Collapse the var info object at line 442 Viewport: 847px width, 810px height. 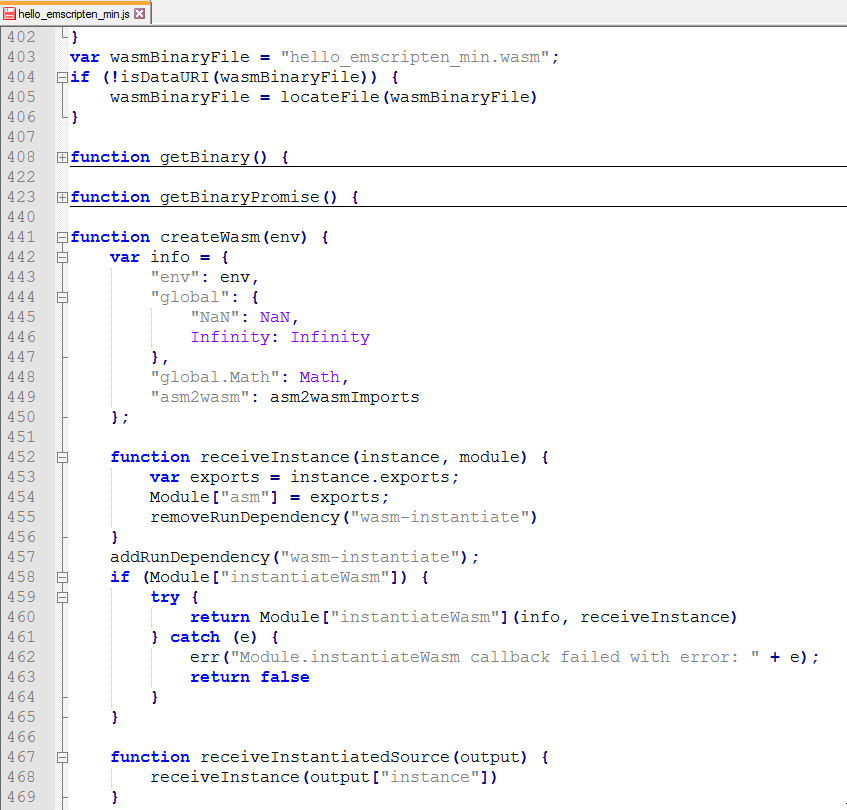pyautogui.click(x=62, y=257)
